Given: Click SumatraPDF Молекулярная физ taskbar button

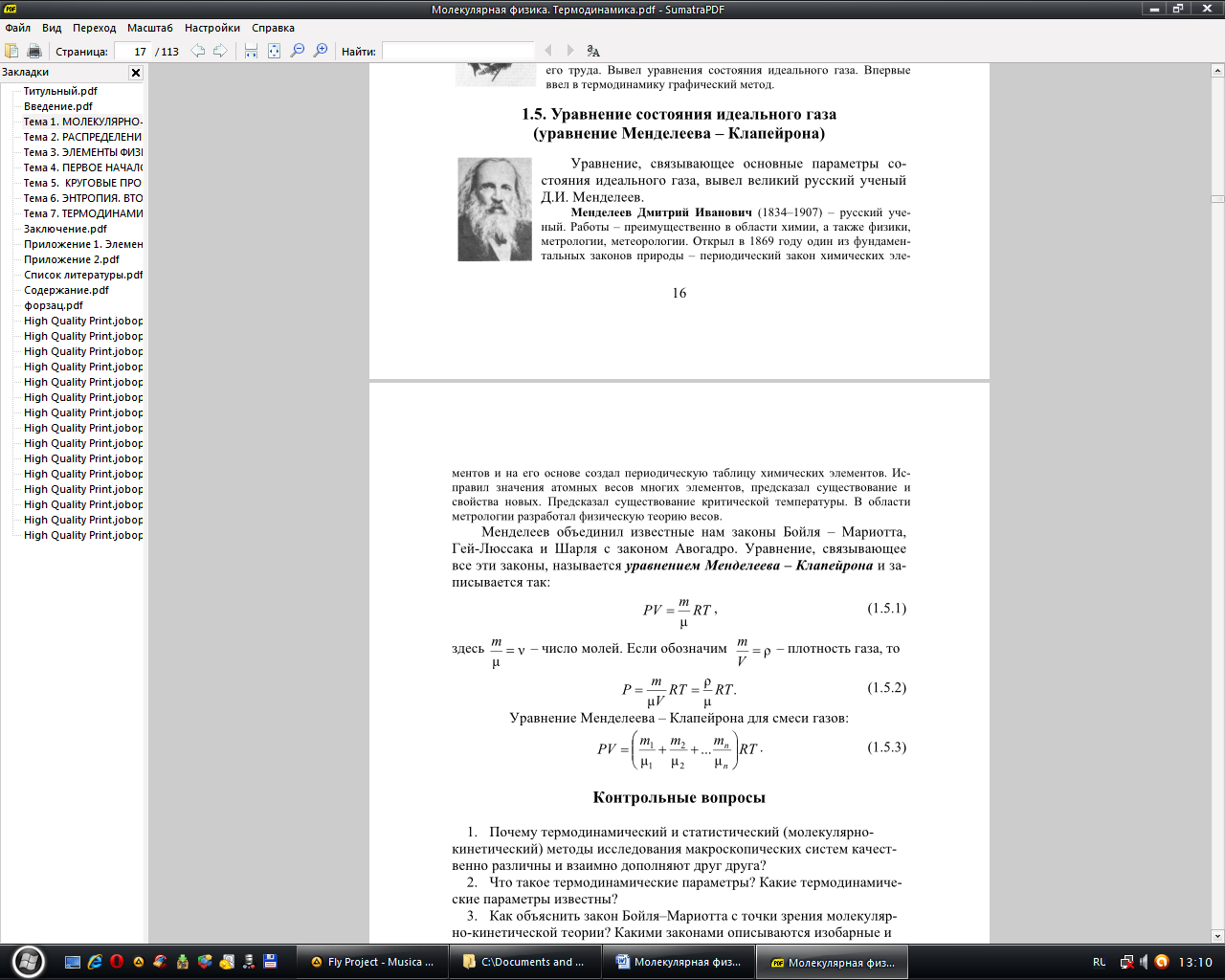Looking at the screenshot, I should coord(832,962).
